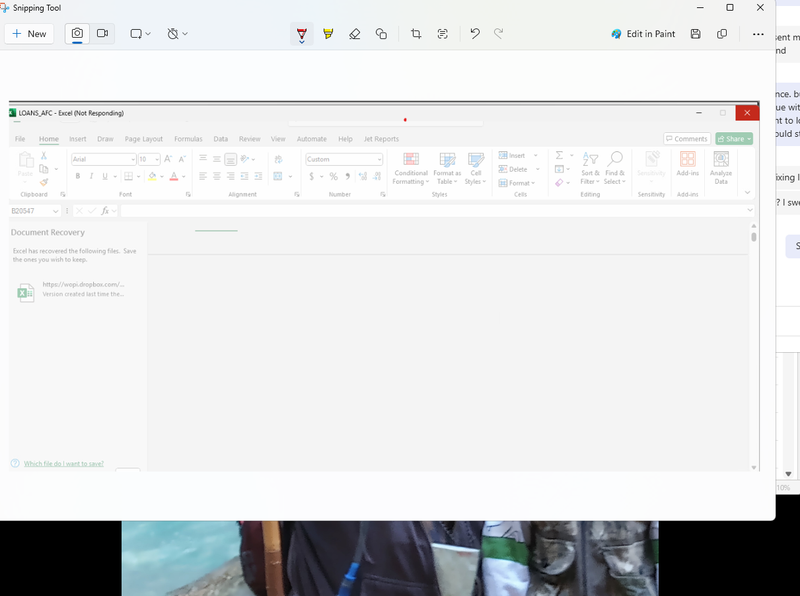800x596 pixels.
Task: Select the Eraser tool
Action: click(x=354, y=34)
